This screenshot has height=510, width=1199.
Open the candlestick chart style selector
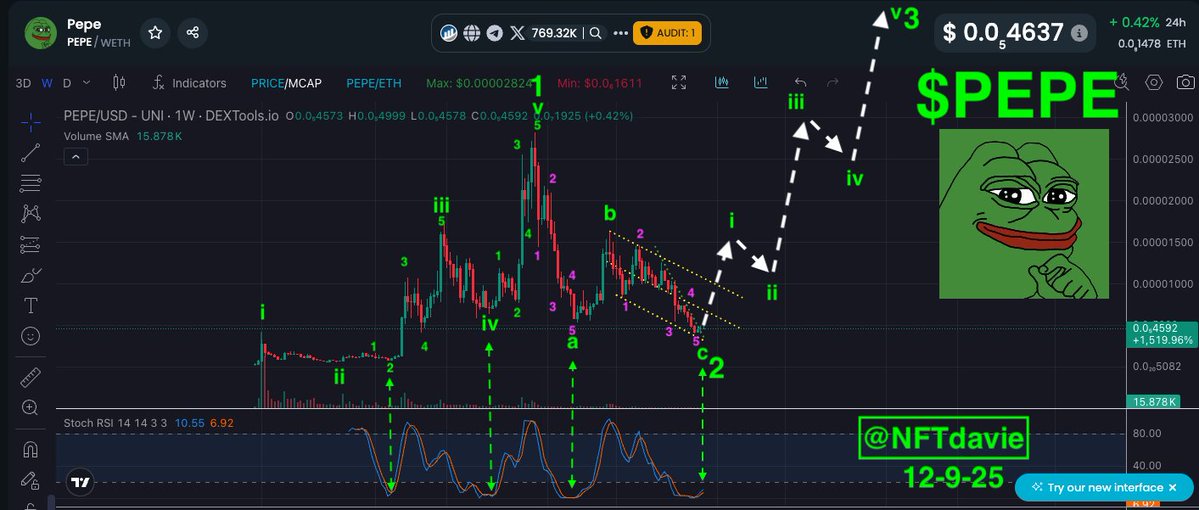click(118, 83)
